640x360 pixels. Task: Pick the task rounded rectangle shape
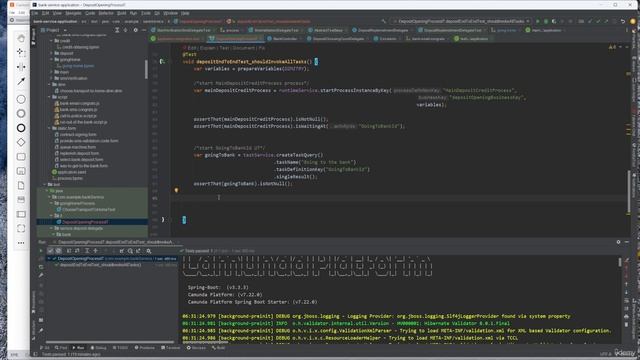pos(21,157)
